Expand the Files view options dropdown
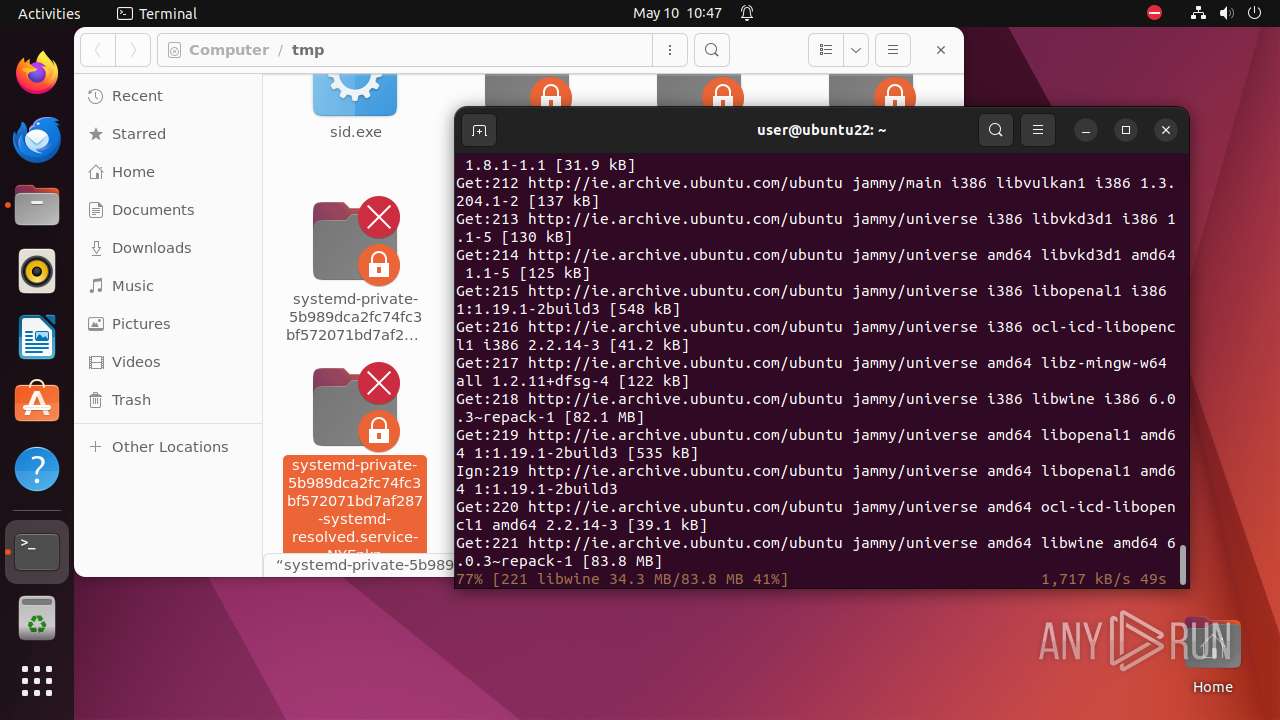The width and height of the screenshot is (1280, 720). coord(856,50)
